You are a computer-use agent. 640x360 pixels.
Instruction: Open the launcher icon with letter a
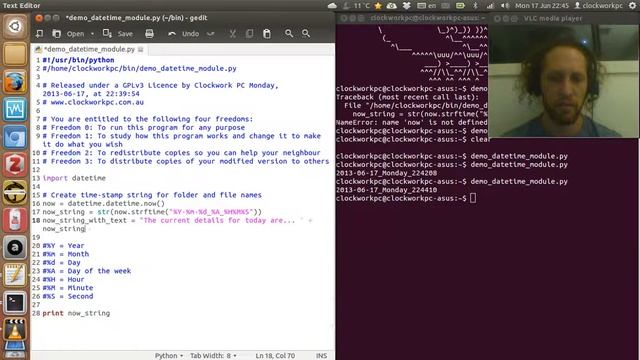pyautogui.click(x=15, y=247)
